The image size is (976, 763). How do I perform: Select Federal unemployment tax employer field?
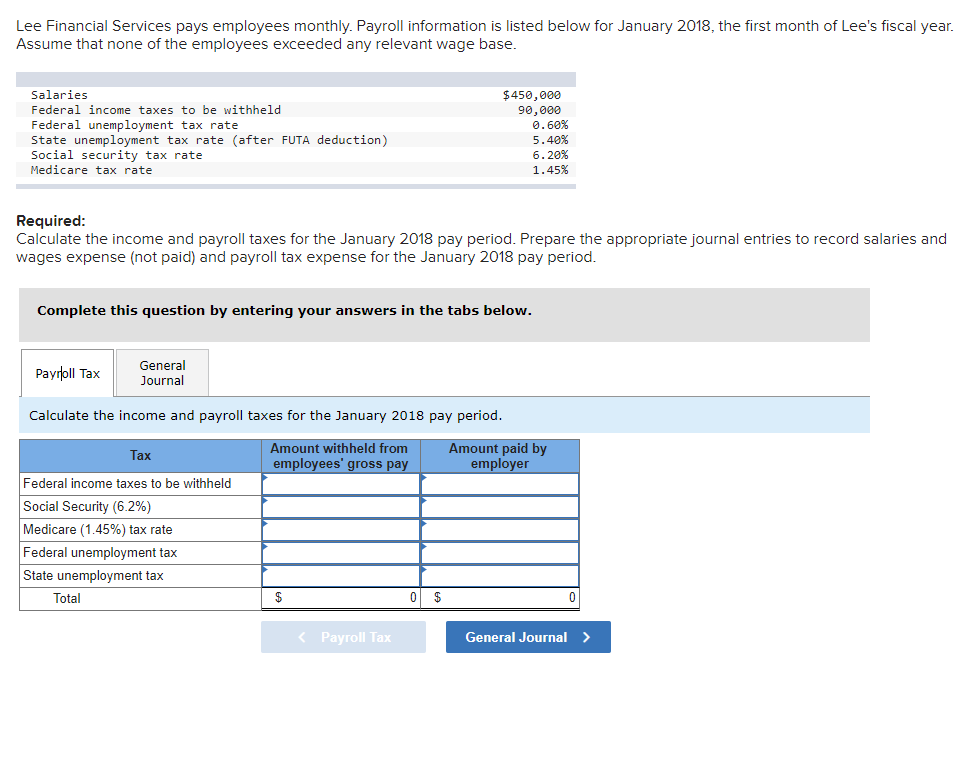[500, 553]
